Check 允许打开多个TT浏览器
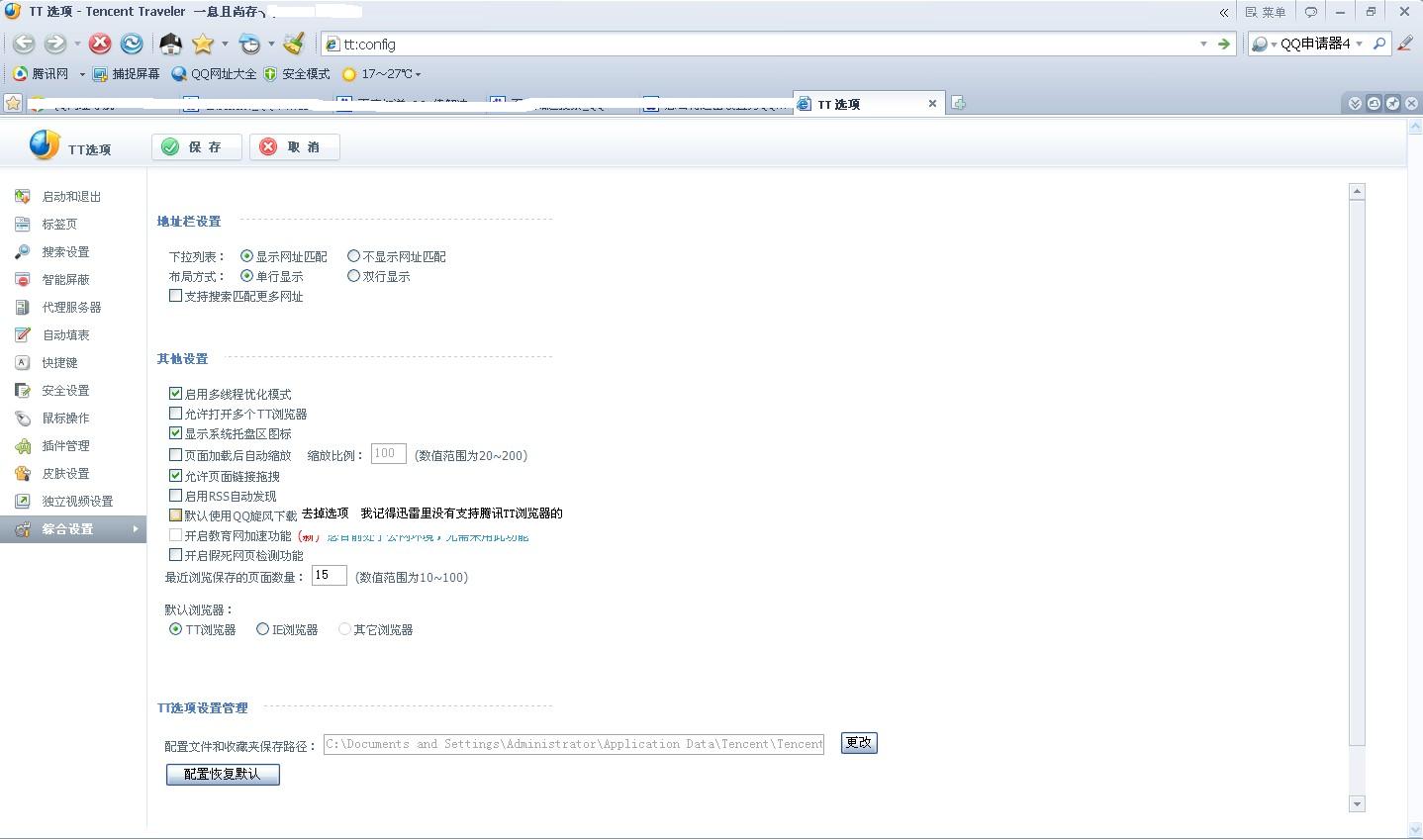 click(x=175, y=414)
